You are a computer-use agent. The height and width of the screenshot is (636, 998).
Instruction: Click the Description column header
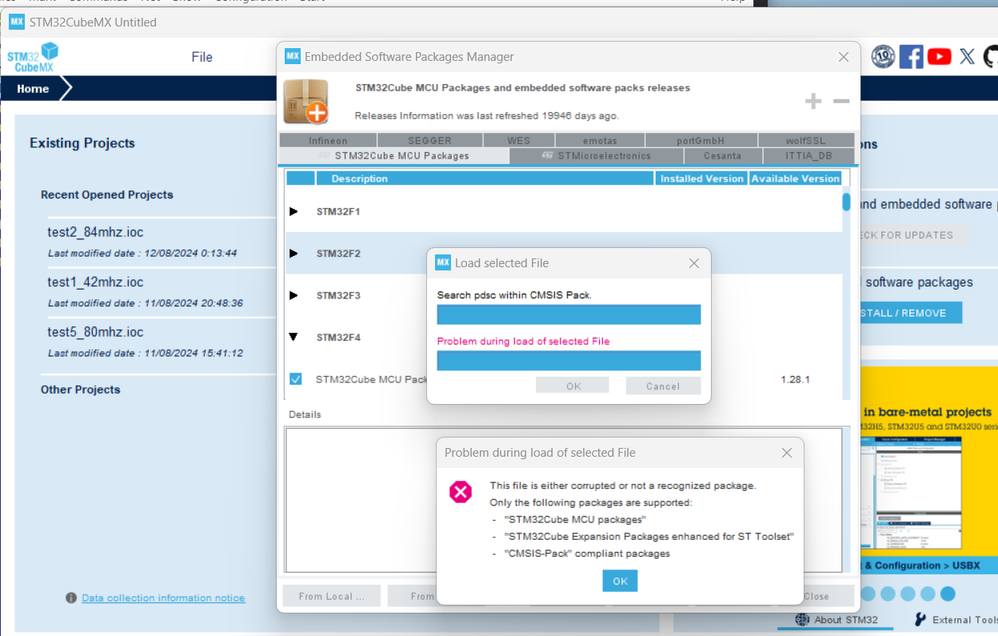point(485,178)
